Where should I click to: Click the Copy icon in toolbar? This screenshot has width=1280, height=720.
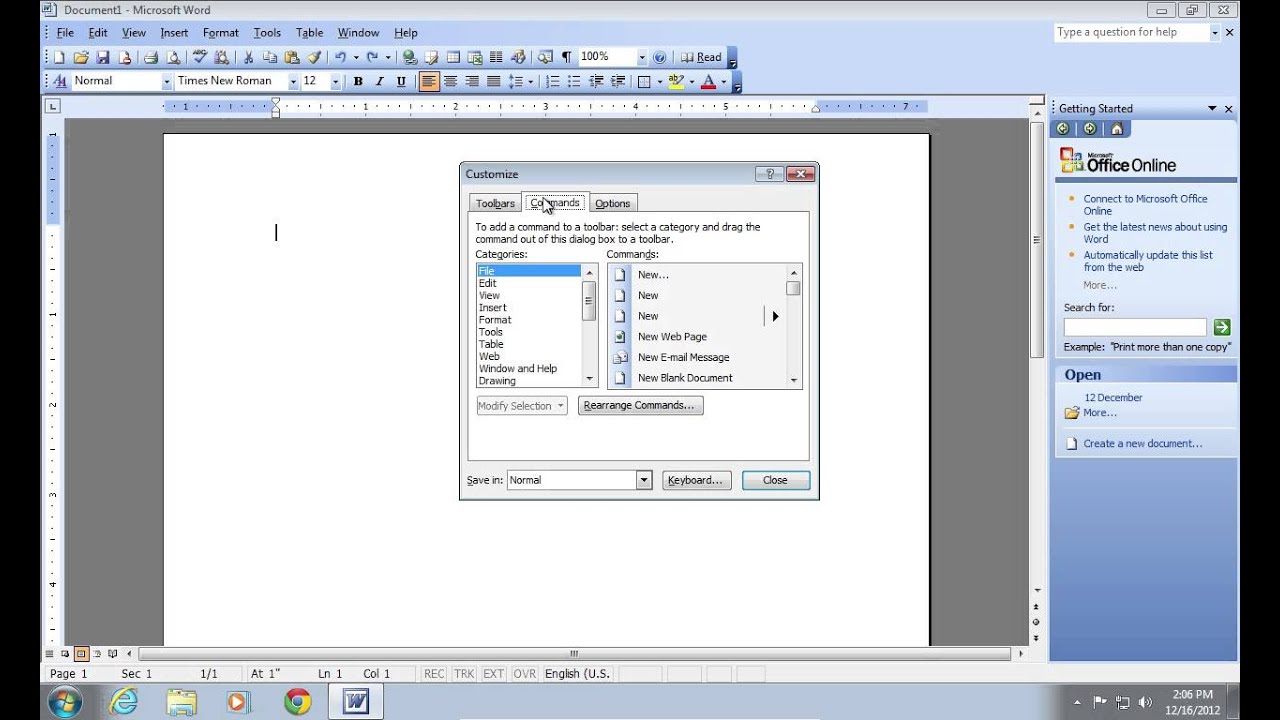click(270, 58)
